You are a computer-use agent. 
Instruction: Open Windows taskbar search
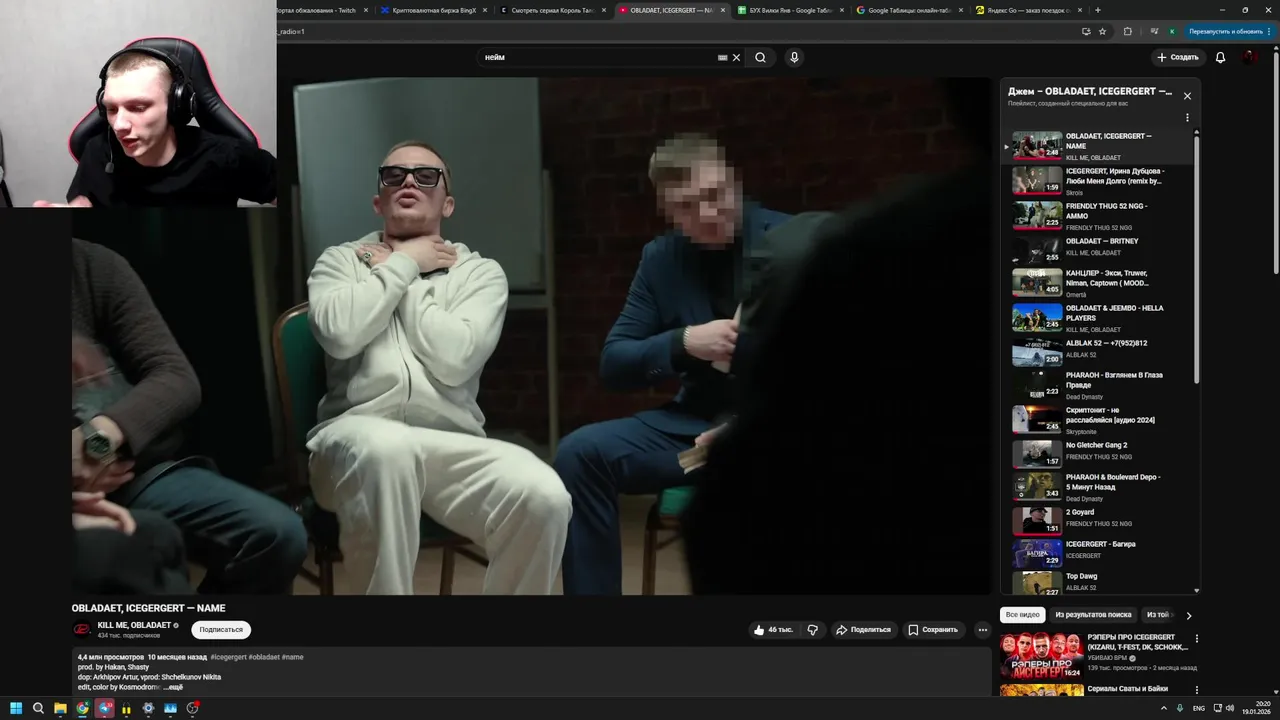click(38, 708)
